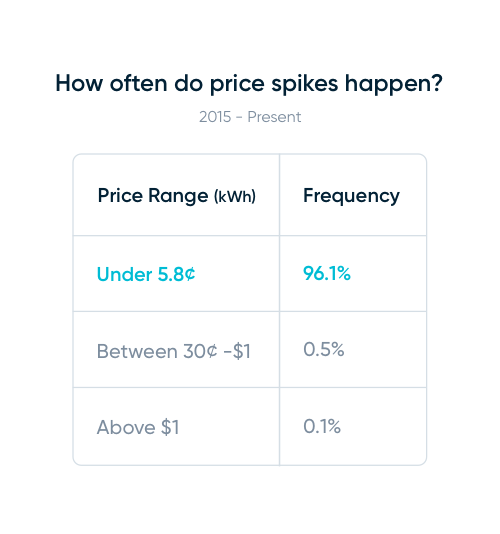Click '5.8¢' in the highlighted row
Screen dimensions: 500x534
point(176,274)
